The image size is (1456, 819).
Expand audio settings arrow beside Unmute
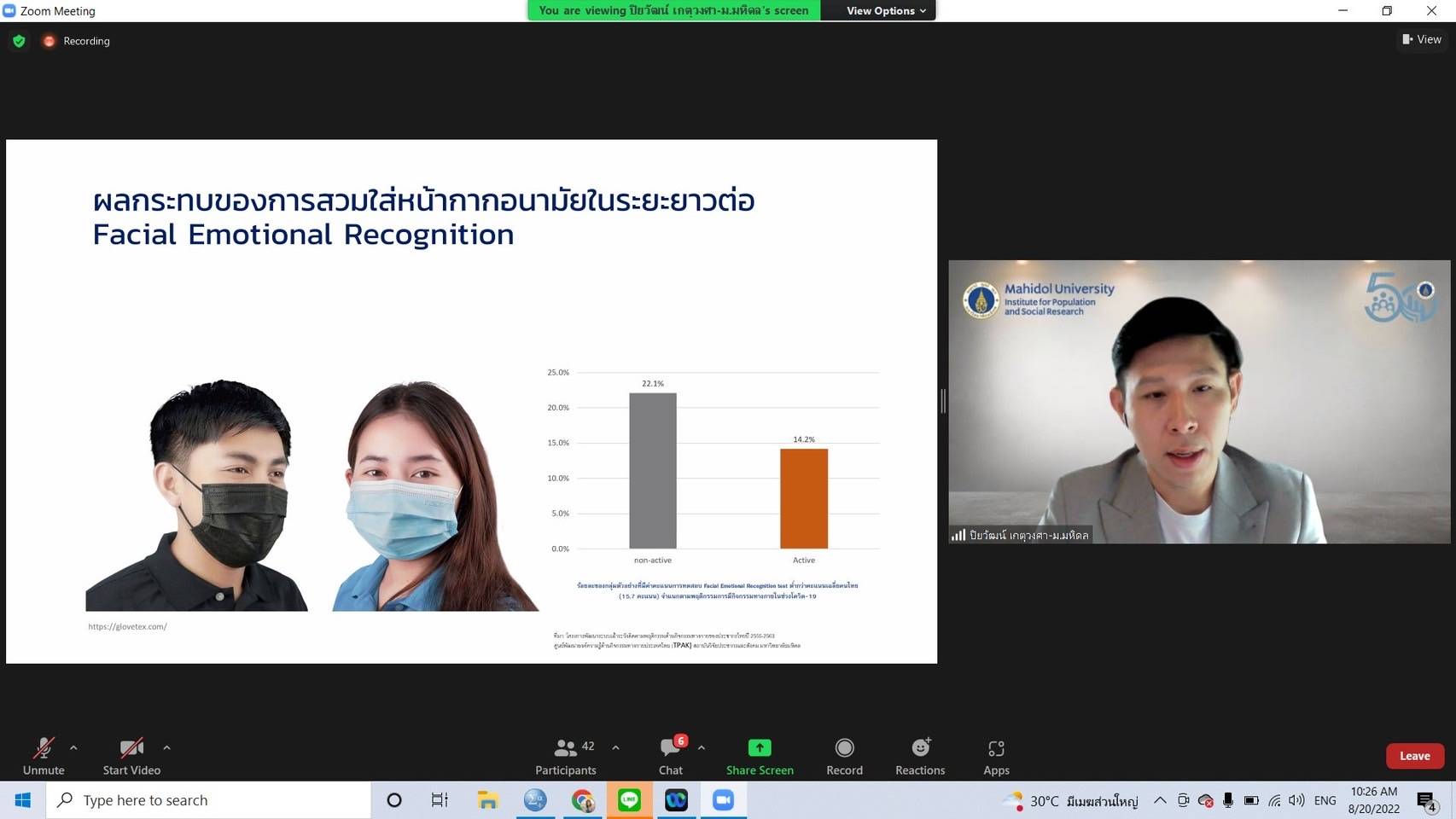pos(73,748)
